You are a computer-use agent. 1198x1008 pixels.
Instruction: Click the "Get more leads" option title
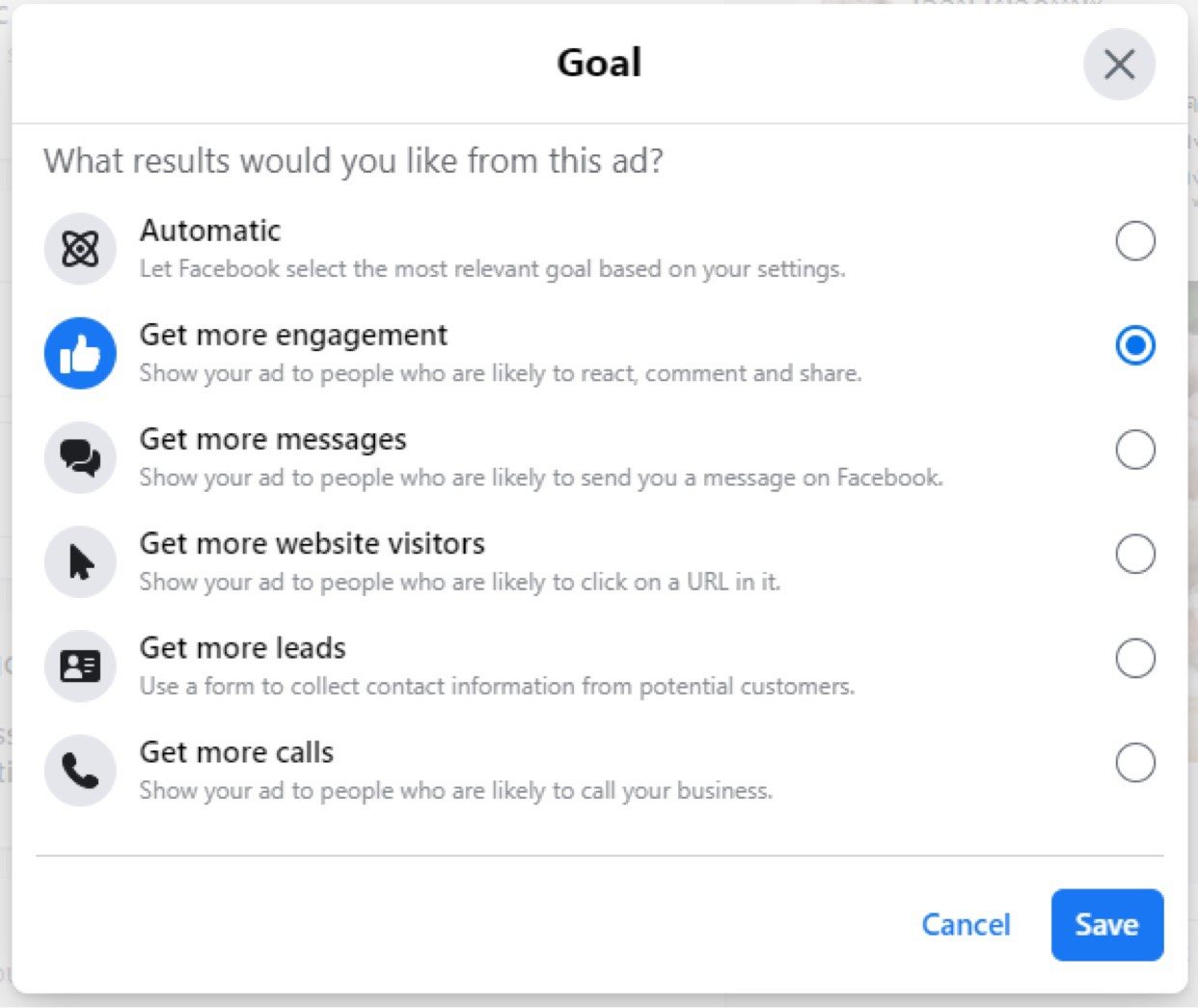point(243,648)
